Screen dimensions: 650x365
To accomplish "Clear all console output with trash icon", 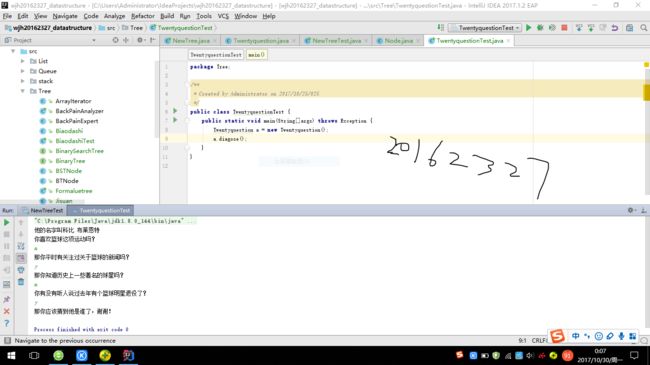I will click(x=21, y=282).
